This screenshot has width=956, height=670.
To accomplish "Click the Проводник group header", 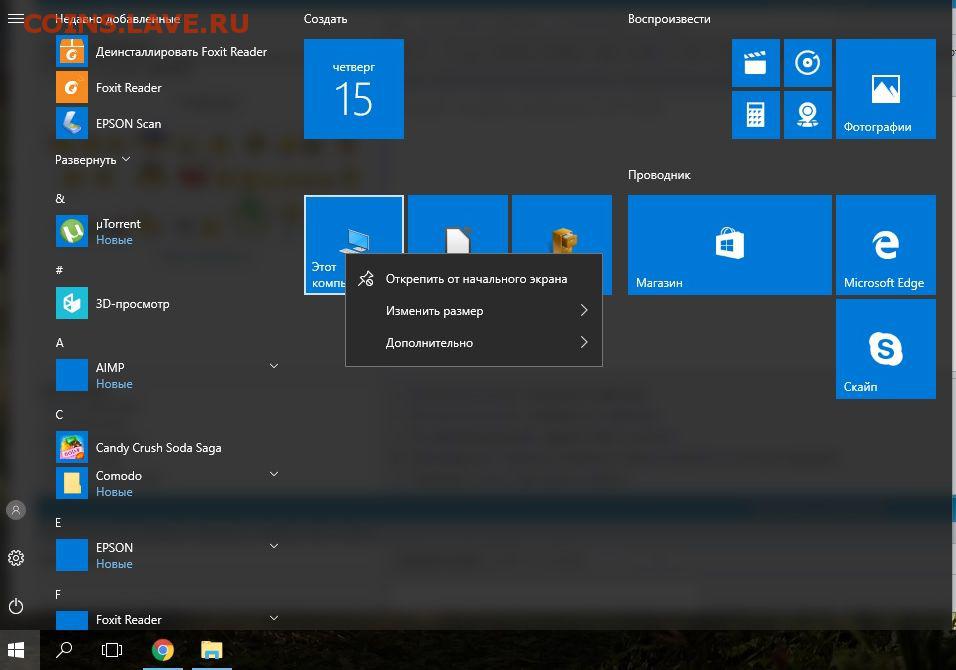I will [x=659, y=175].
